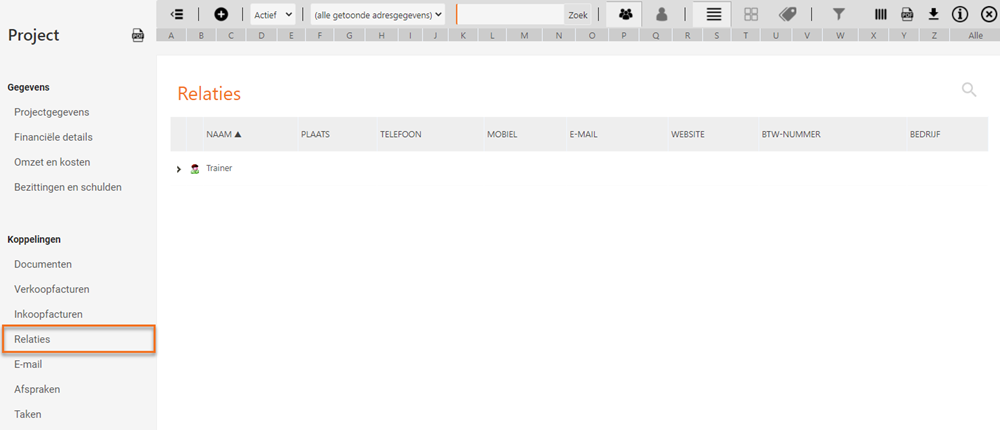1000x430 pixels.
Task: Open the filter funnel icon
Action: coord(839,14)
